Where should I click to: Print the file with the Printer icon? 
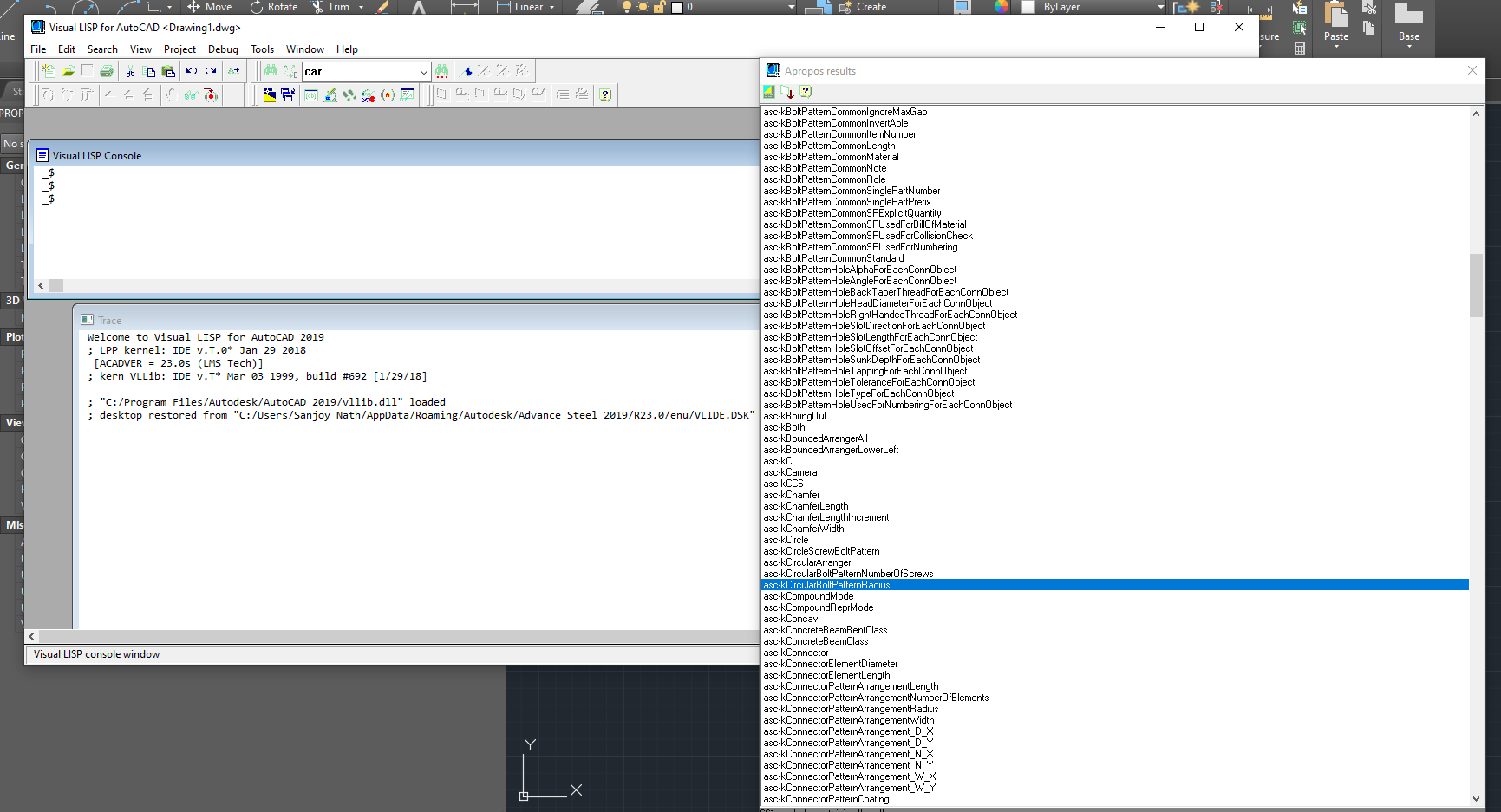point(105,71)
